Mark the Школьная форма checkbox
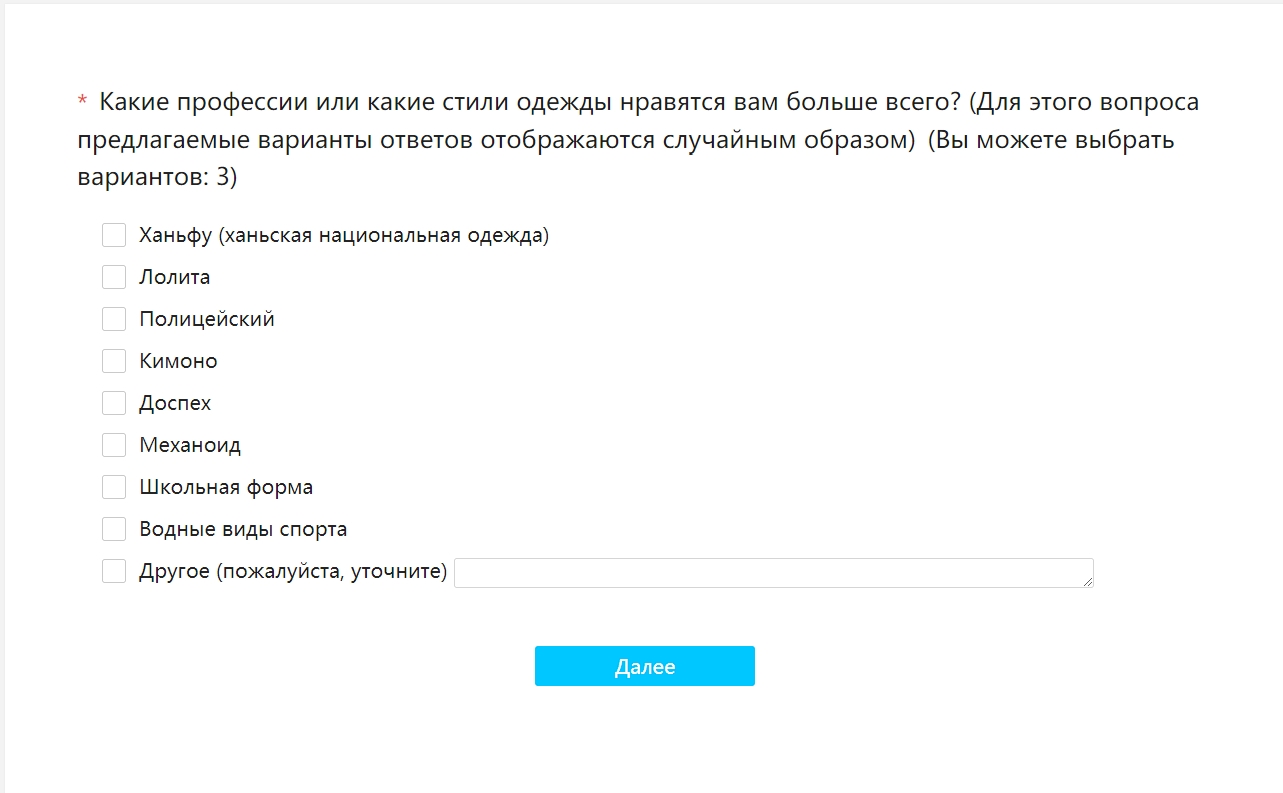1283x793 pixels. (114, 487)
